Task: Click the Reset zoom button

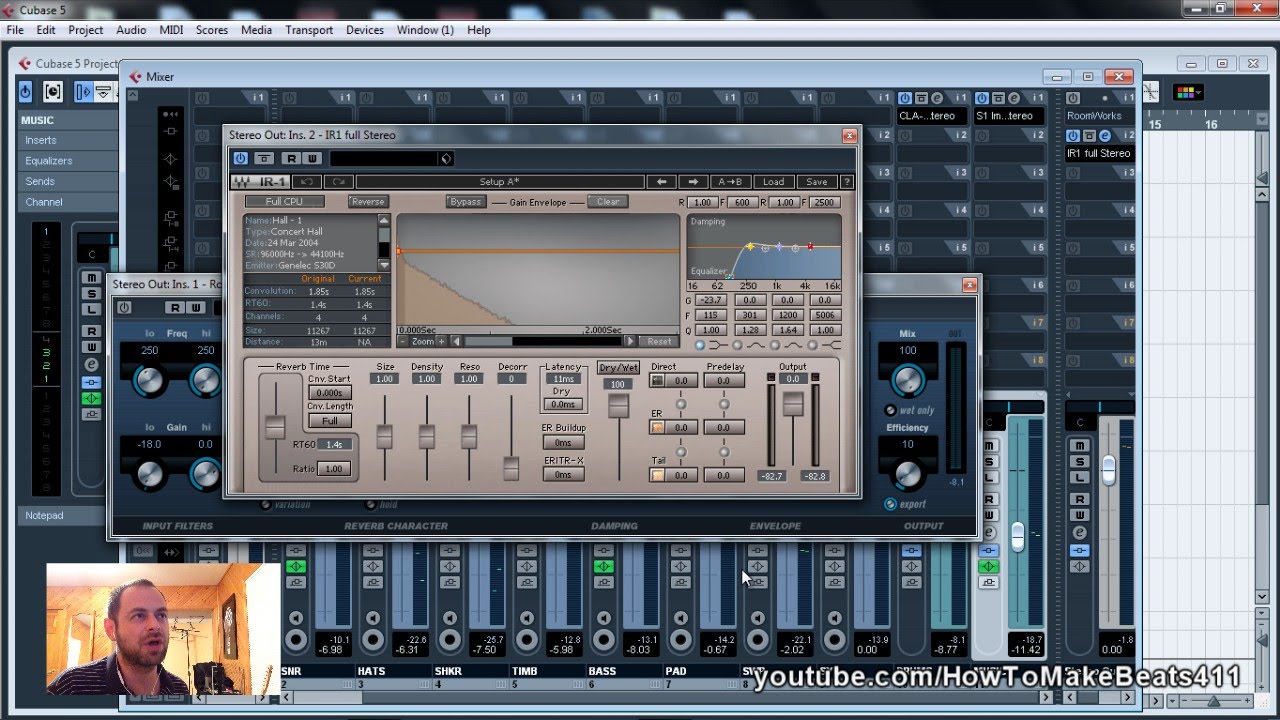Action: (658, 341)
